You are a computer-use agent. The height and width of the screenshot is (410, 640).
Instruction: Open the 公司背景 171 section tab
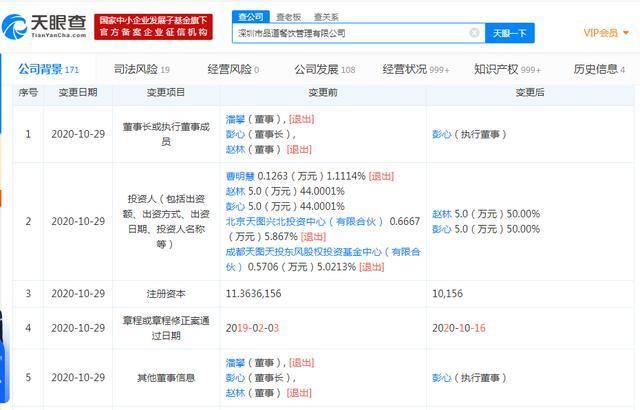pyautogui.click(x=48, y=69)
